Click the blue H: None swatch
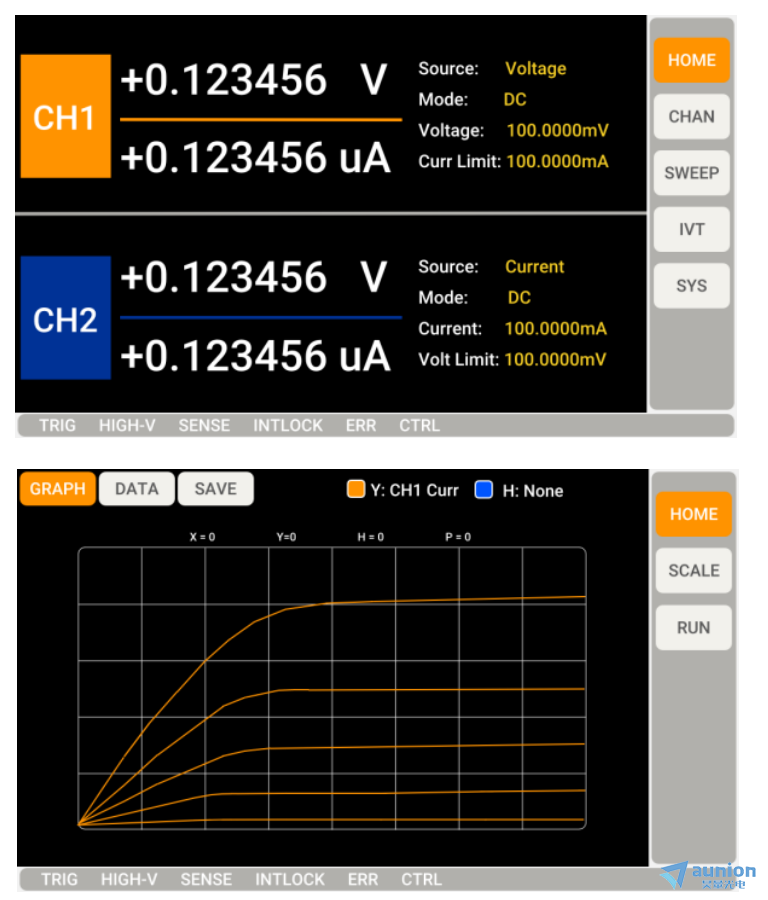 484,490
